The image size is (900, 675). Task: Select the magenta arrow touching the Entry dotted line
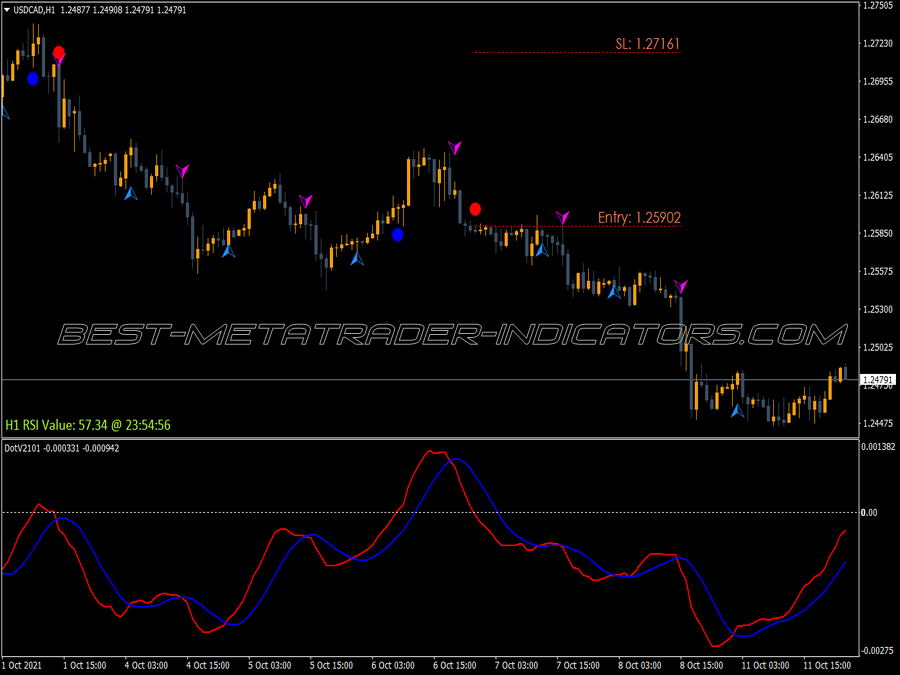click(562, 218)
